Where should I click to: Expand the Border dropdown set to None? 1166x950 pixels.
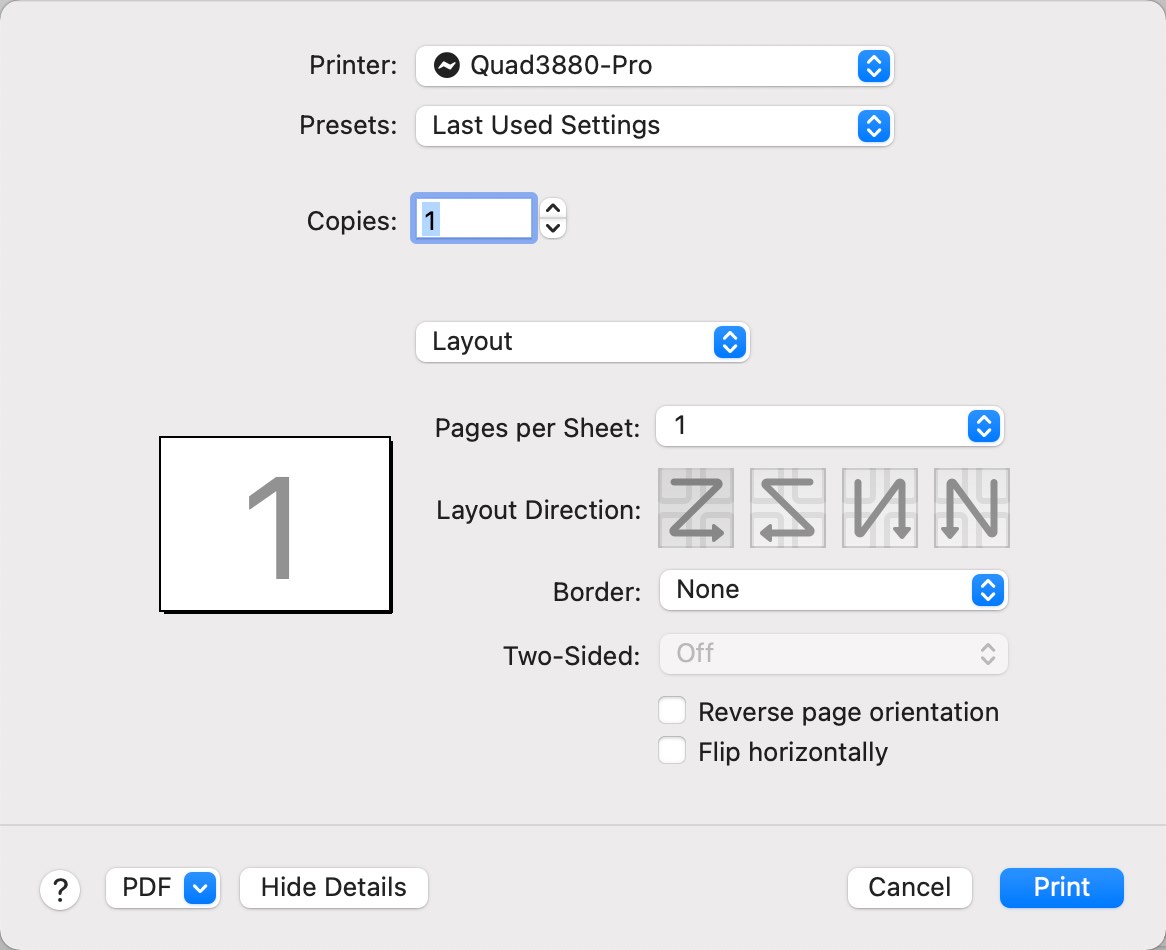coord(833,590)
